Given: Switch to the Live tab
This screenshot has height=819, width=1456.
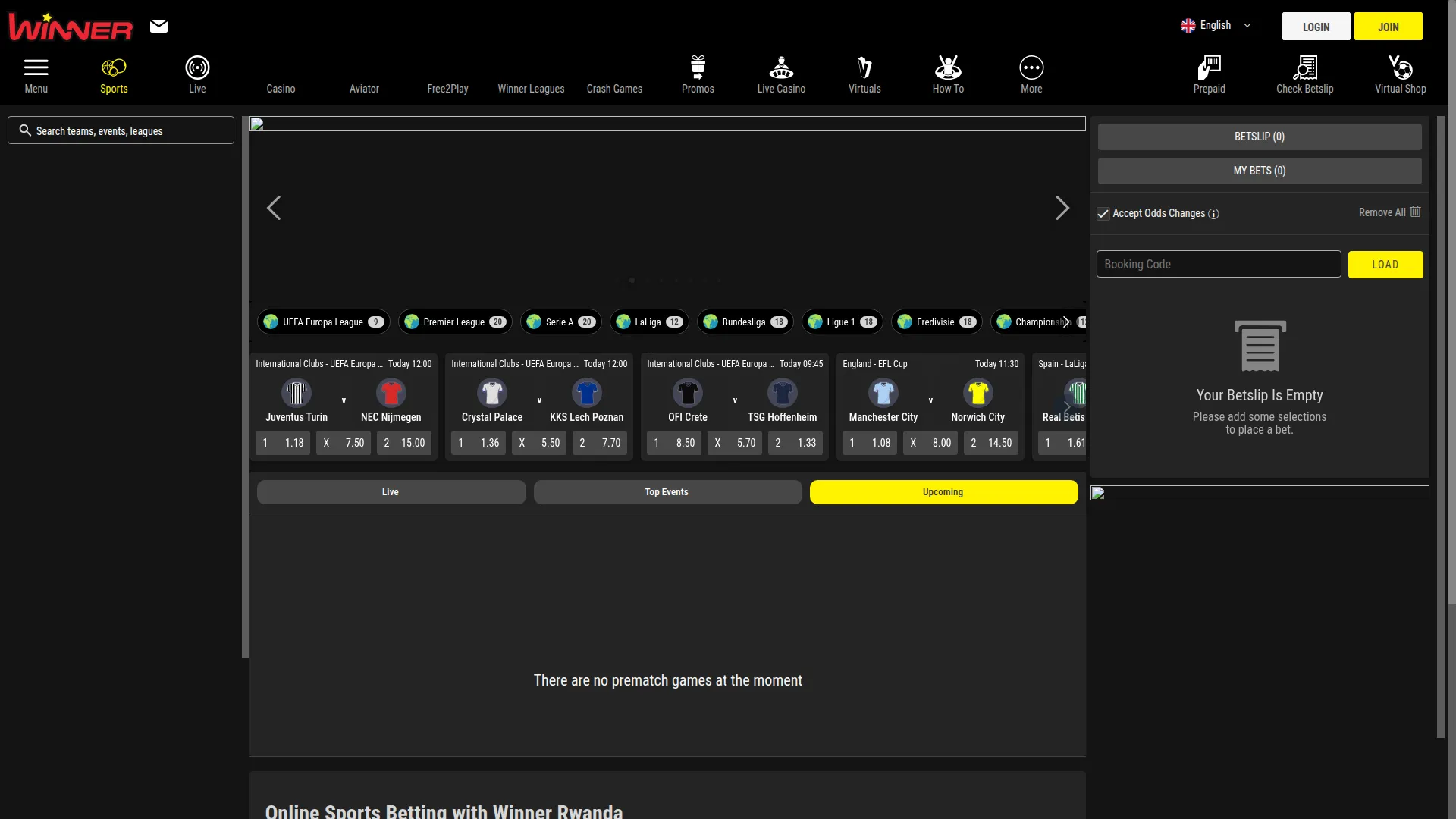Looking at the screenshot, I should pos(391,492).
